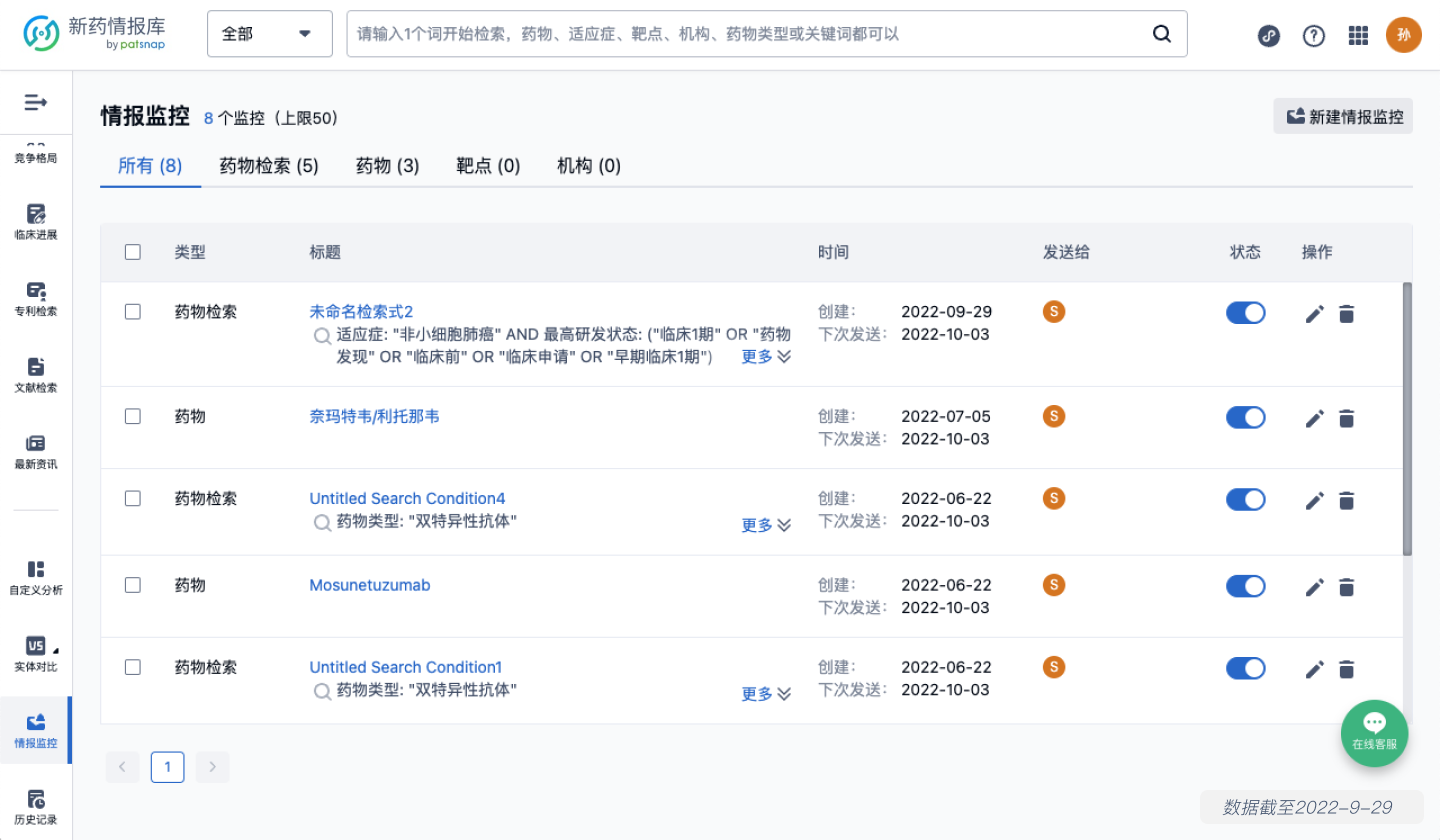Open 未命名检索式2 link
This screenshot has width=1440, height=840.
[x=361, y=312]
